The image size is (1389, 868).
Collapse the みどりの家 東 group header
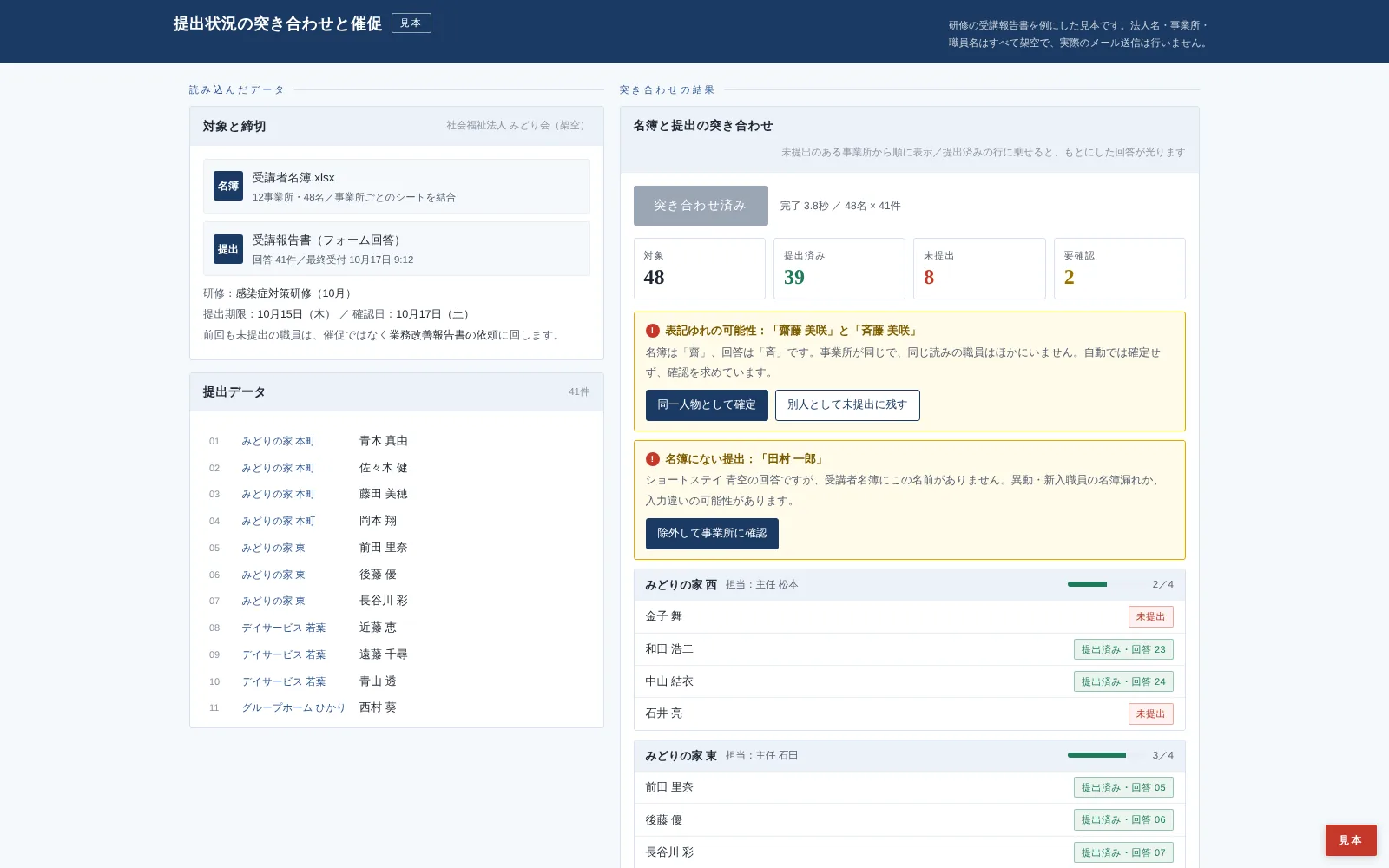pos(909,756)
